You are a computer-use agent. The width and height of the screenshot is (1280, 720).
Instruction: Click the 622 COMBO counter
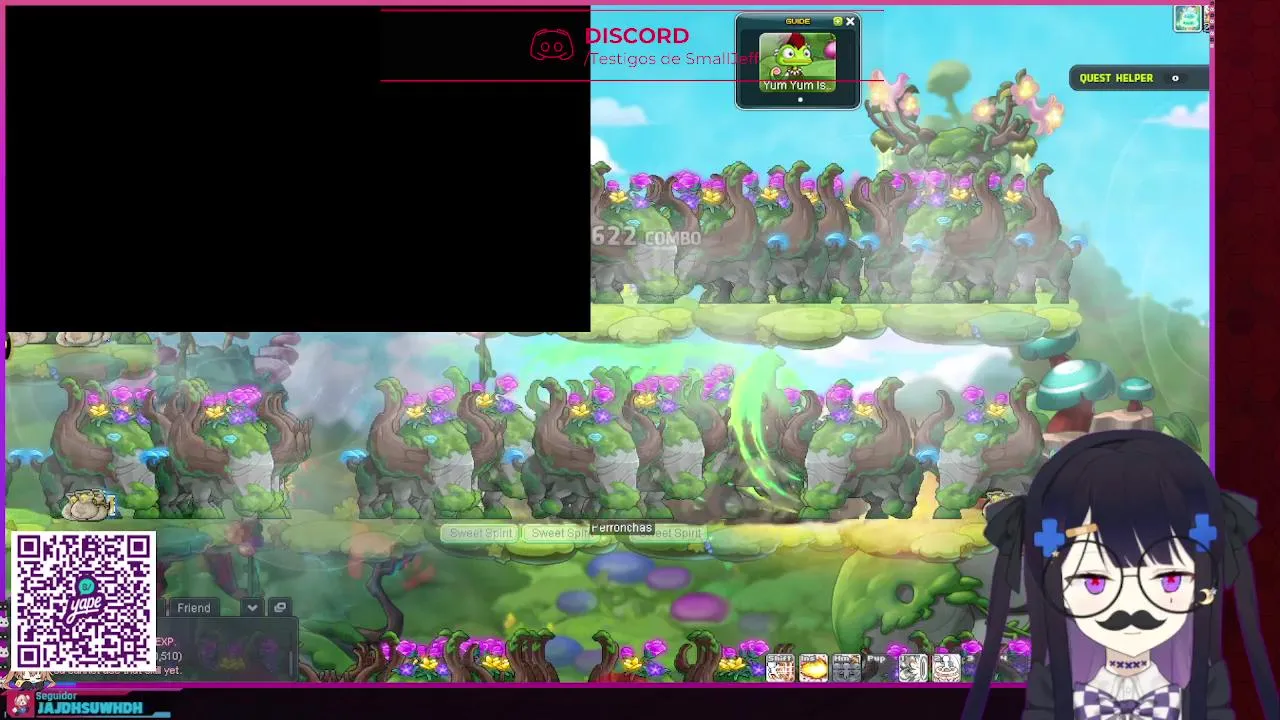click(646, 237)
